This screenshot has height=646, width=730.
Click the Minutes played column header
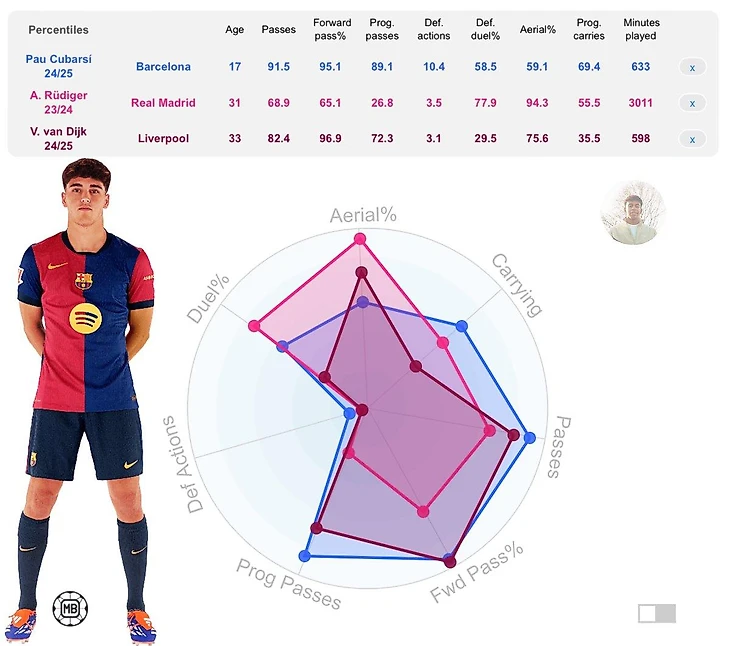pyautogui.click(x=640, y=29)
